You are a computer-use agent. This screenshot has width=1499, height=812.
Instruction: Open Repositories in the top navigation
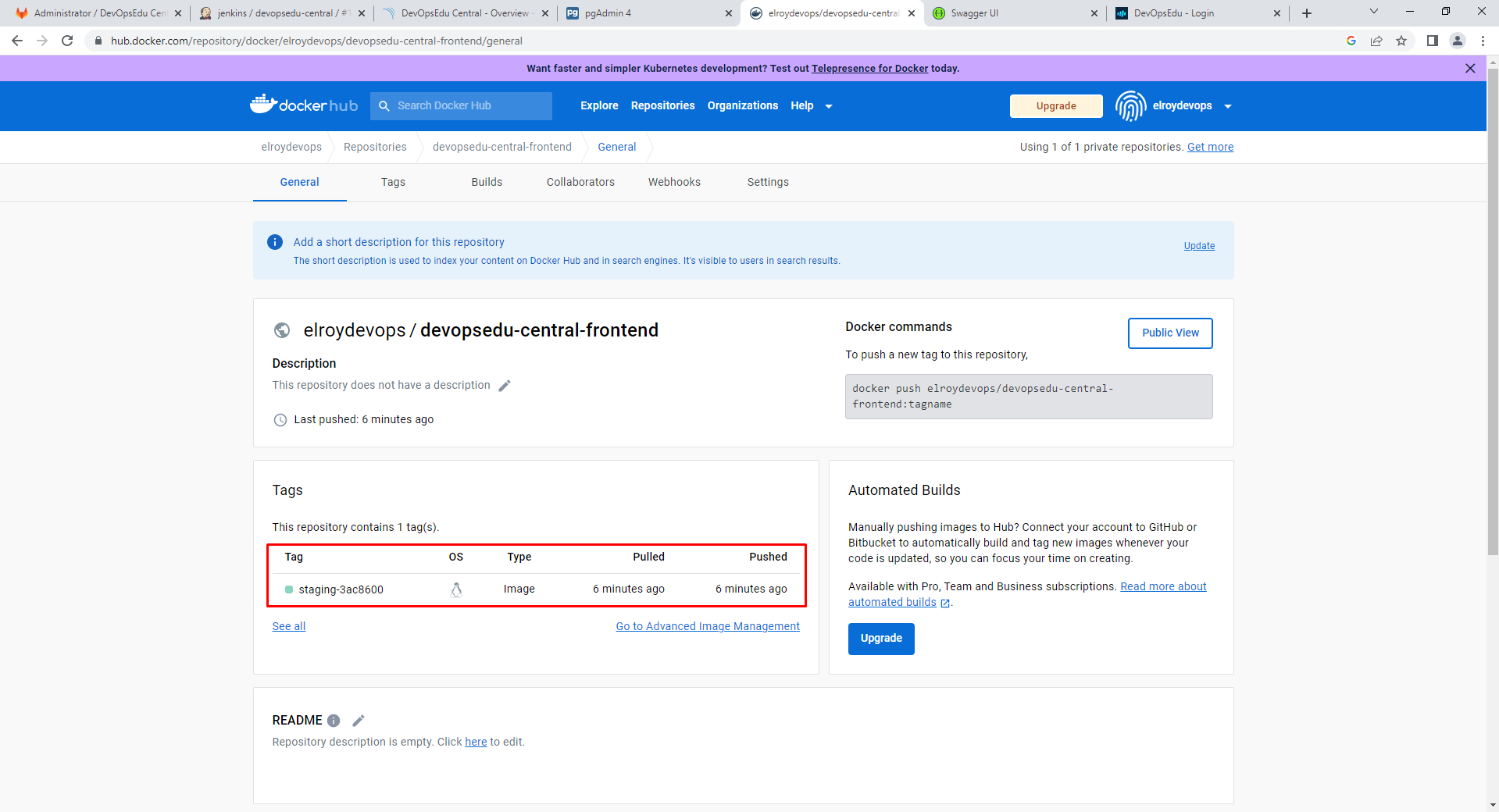pyautogui.click(x=662, y=106)
